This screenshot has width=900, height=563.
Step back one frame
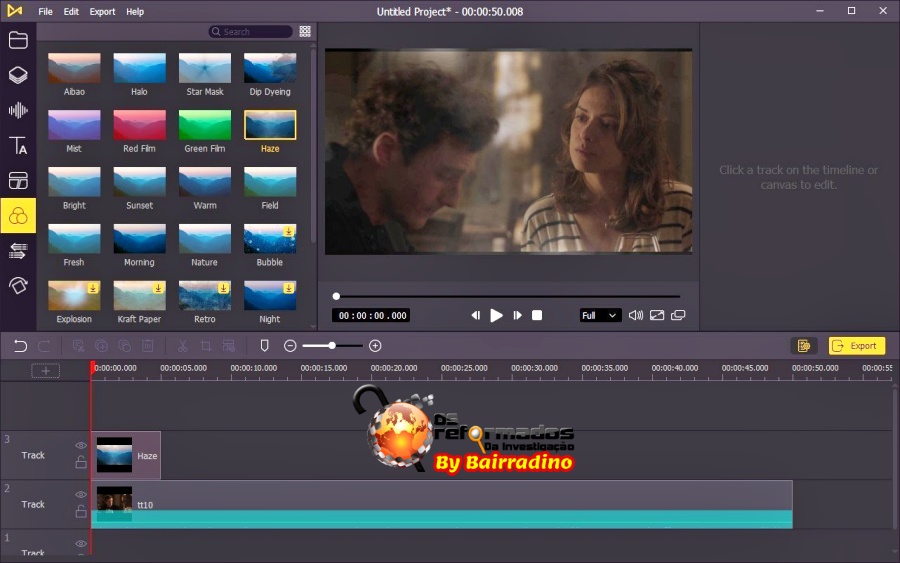(x=475, y=315)
